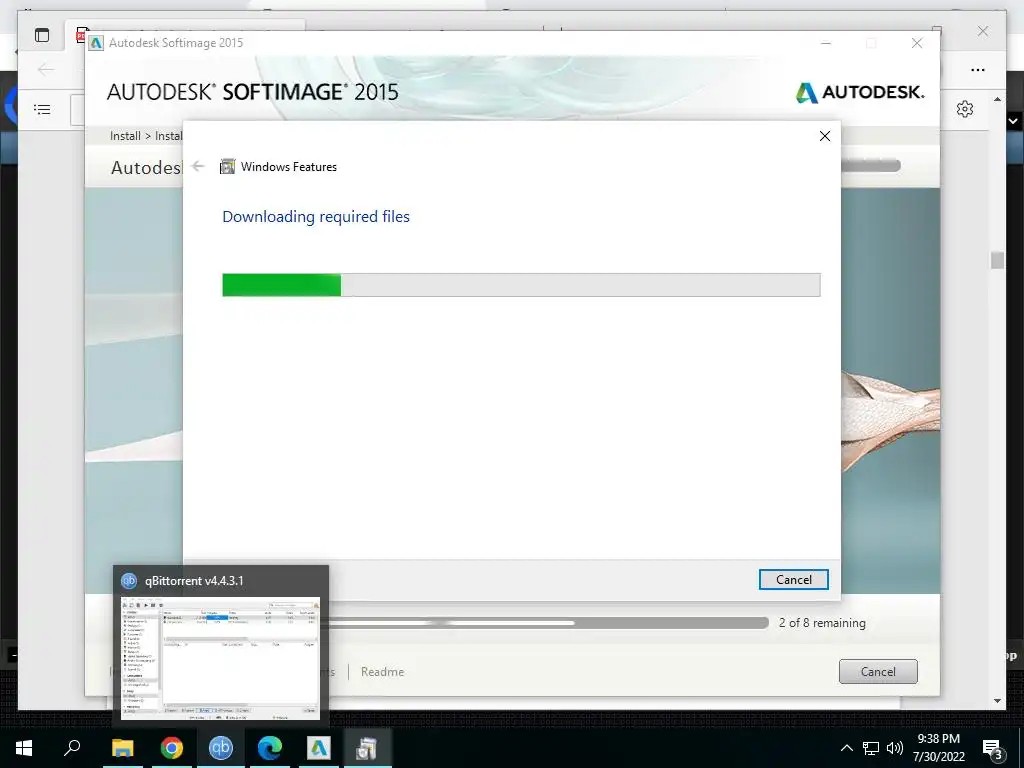This screenshot has width=1024, height=768.
Task: Click the scroll-down arrow in background window
Action: 997,701
